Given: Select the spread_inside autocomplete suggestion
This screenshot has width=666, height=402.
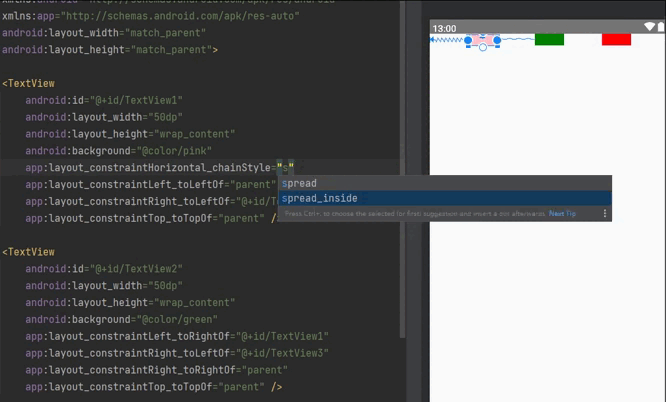Looking at the screenshot, I should coord(445,198).
